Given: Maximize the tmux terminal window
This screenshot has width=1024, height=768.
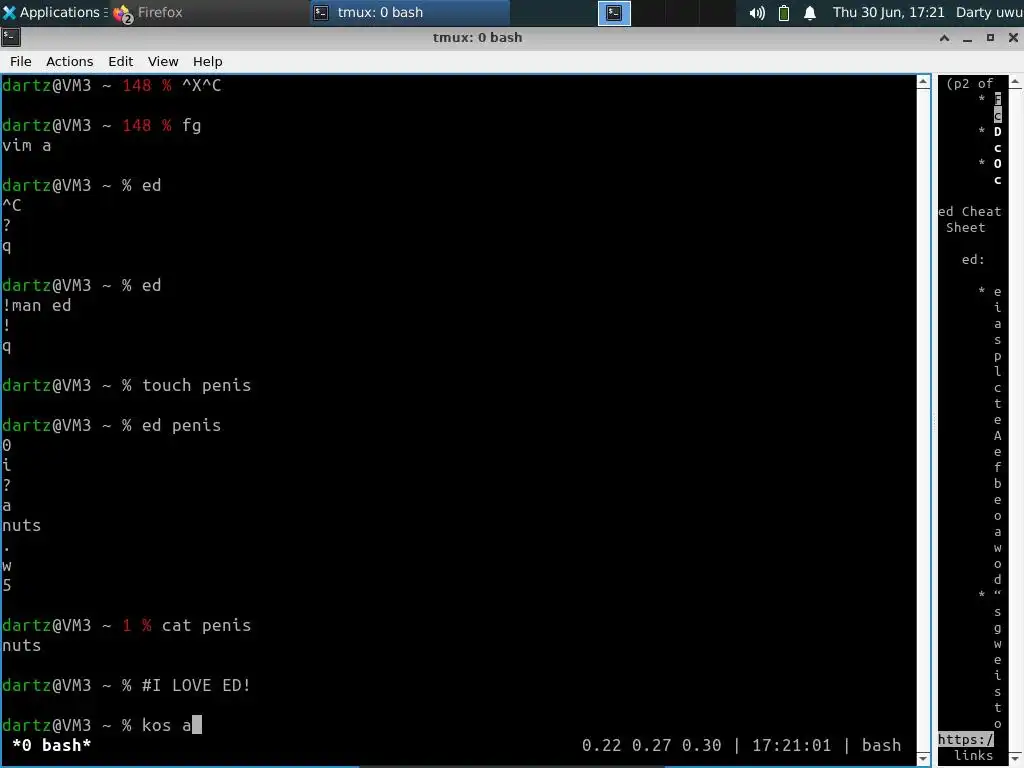Looking at the screenshot, I should coord(990,38).
